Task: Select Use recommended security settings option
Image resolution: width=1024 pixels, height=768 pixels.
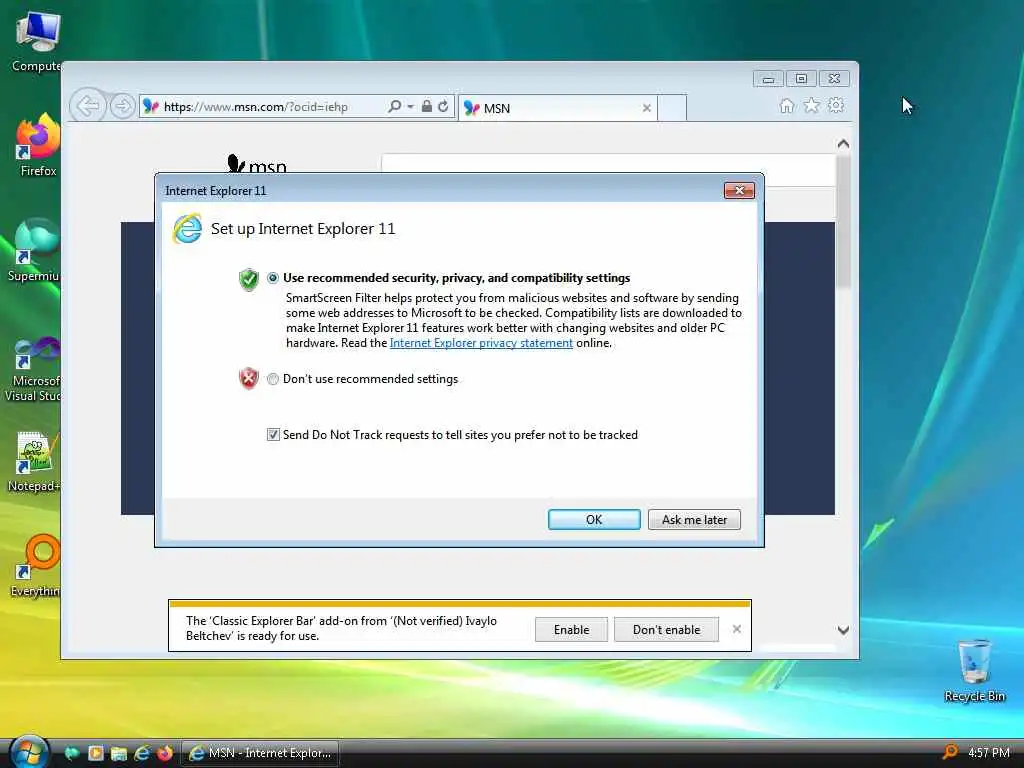Action: (x=273, y=278)
